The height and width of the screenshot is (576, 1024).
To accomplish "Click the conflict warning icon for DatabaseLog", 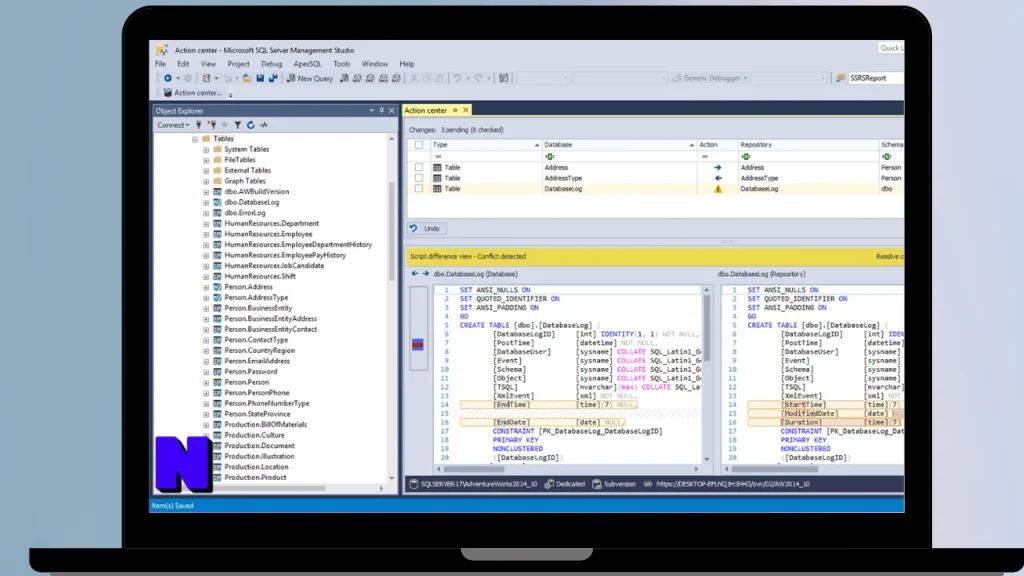I will [718, 189].
